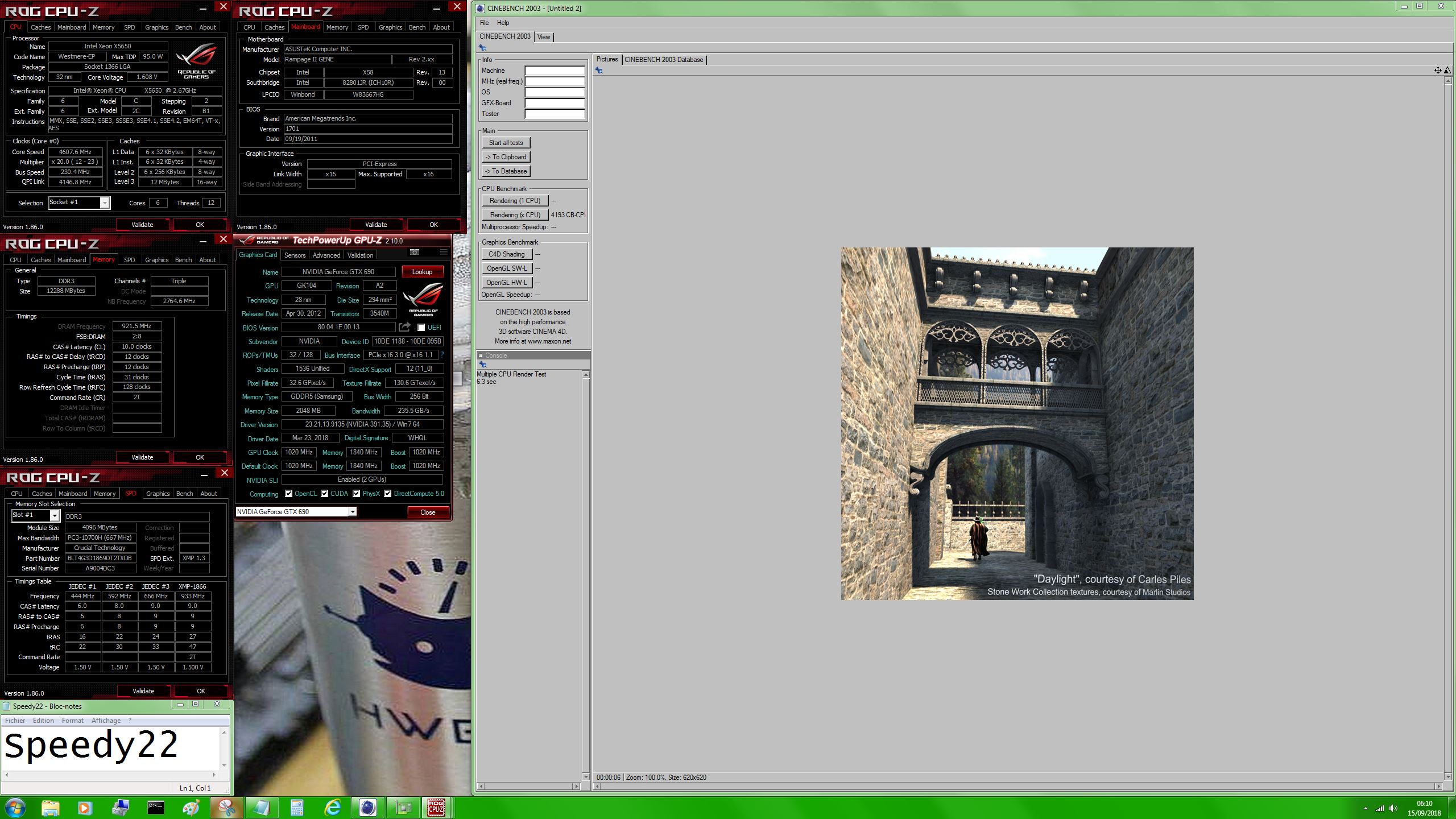Open the Command Prompt taskbar icon
Screen dimensions: 1456x819
coord(155,808)
